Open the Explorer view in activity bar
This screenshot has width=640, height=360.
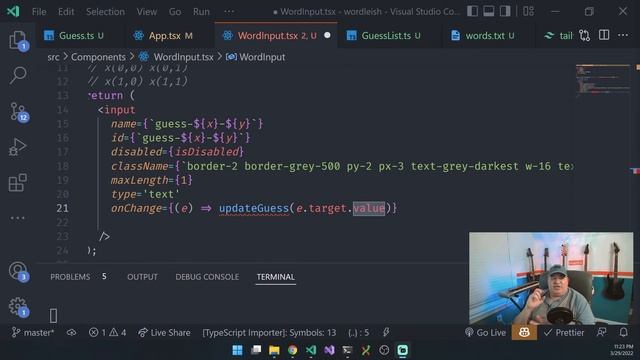point(18,40)
